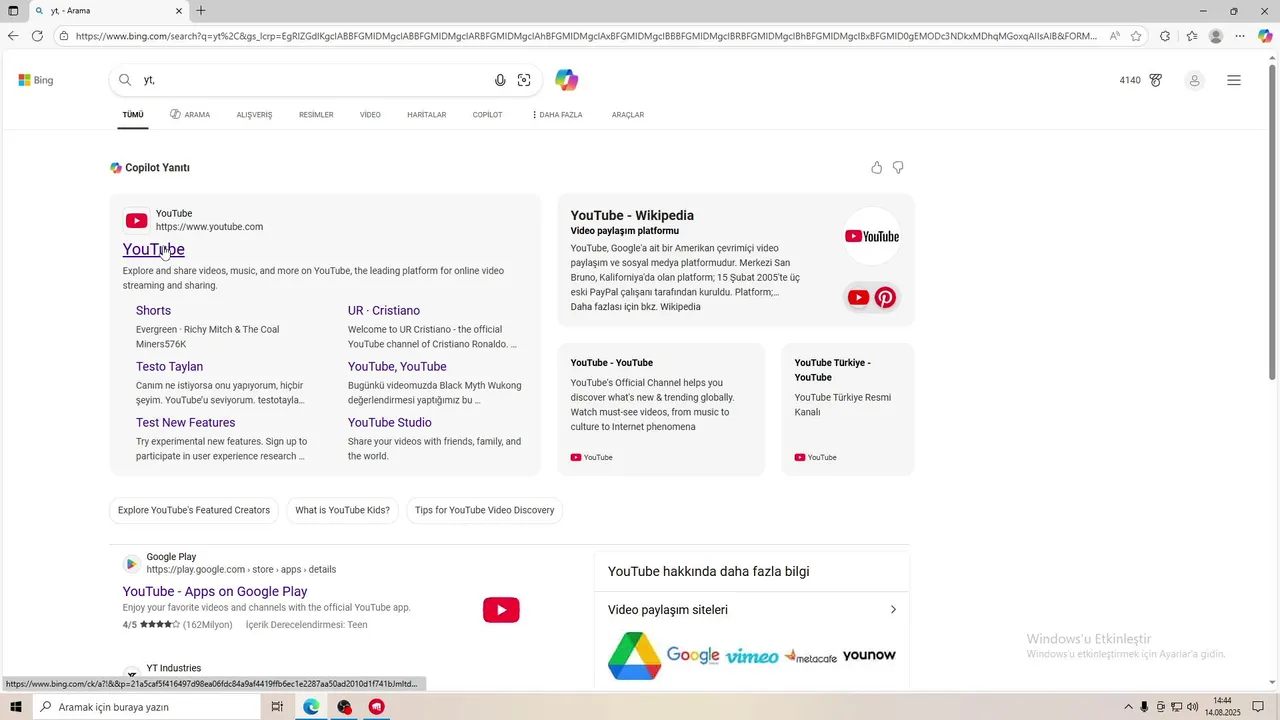The width and height of the screenshot is (1280, 720).
Task: Open Edge Settings and more menu
Action: click(1240, 36)
